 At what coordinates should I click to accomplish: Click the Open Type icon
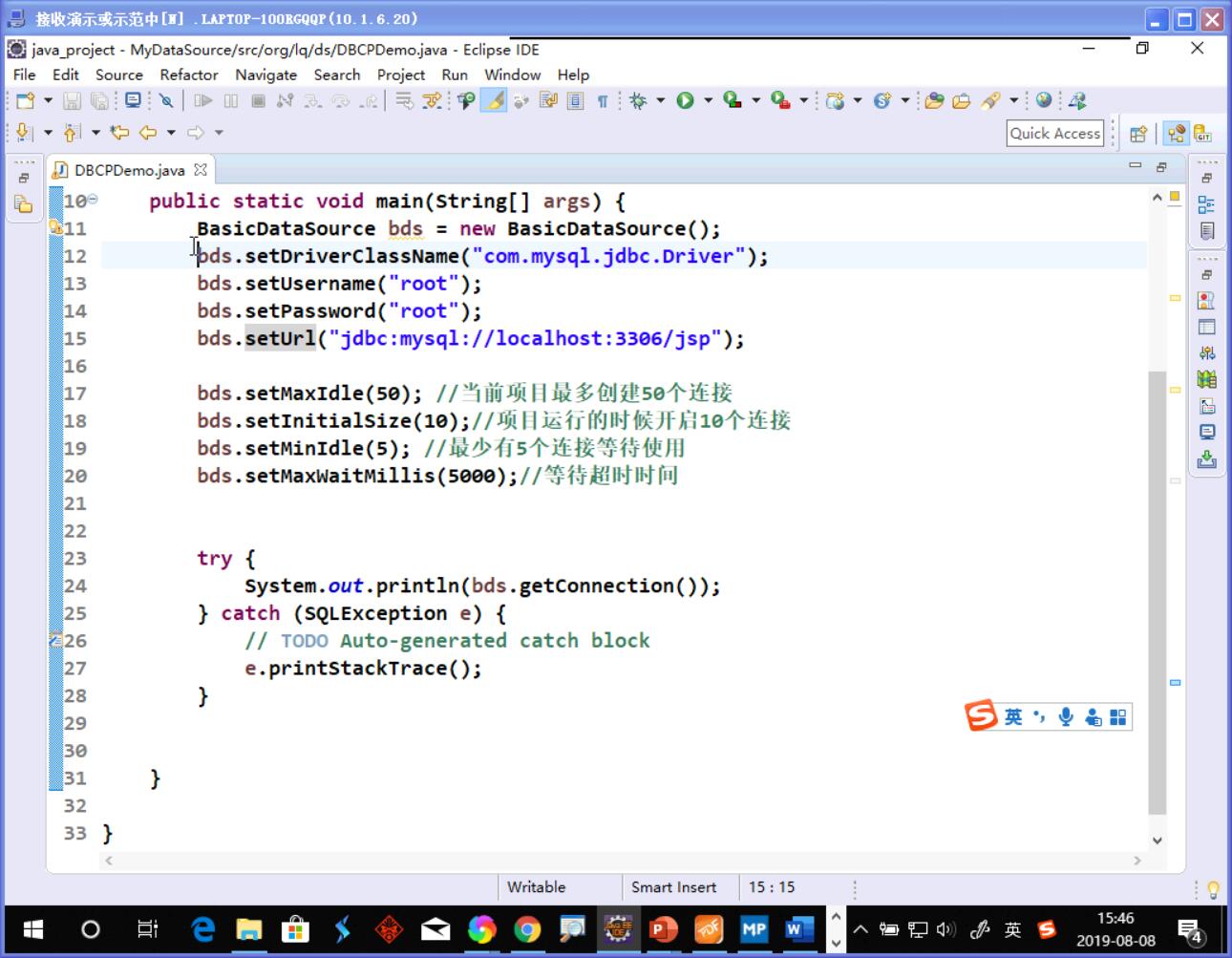click(934, 100)
